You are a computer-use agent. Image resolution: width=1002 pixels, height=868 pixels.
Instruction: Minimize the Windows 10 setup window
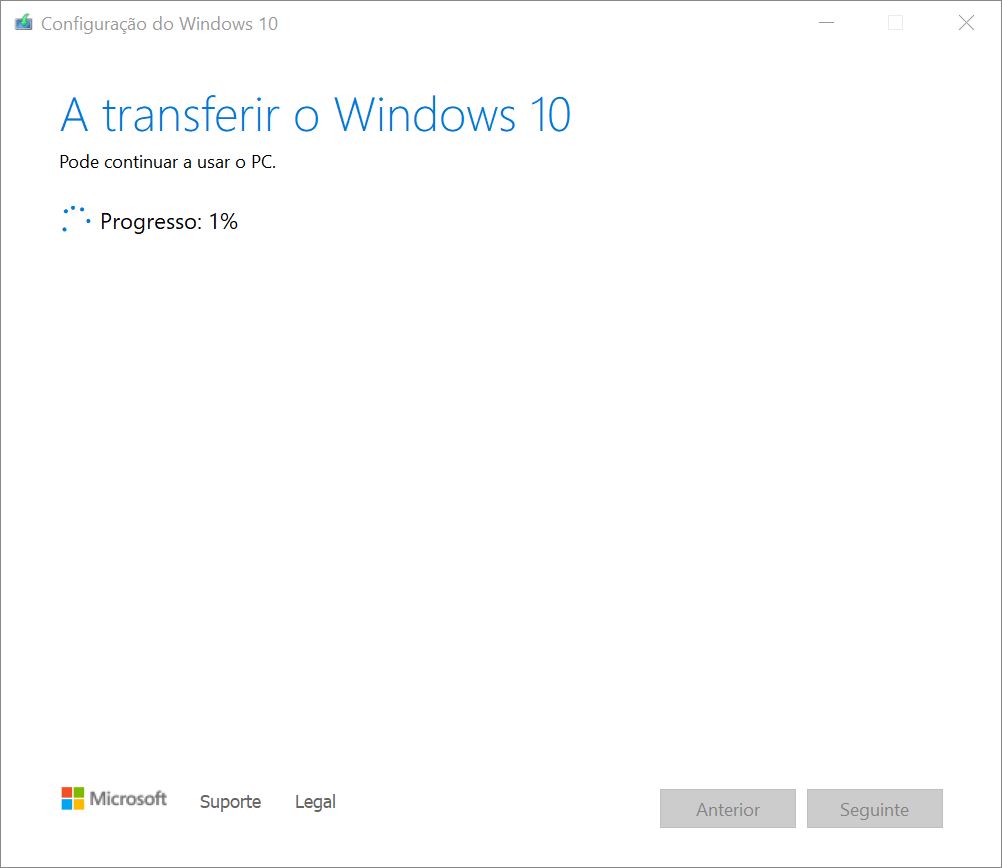pos(826,23)
